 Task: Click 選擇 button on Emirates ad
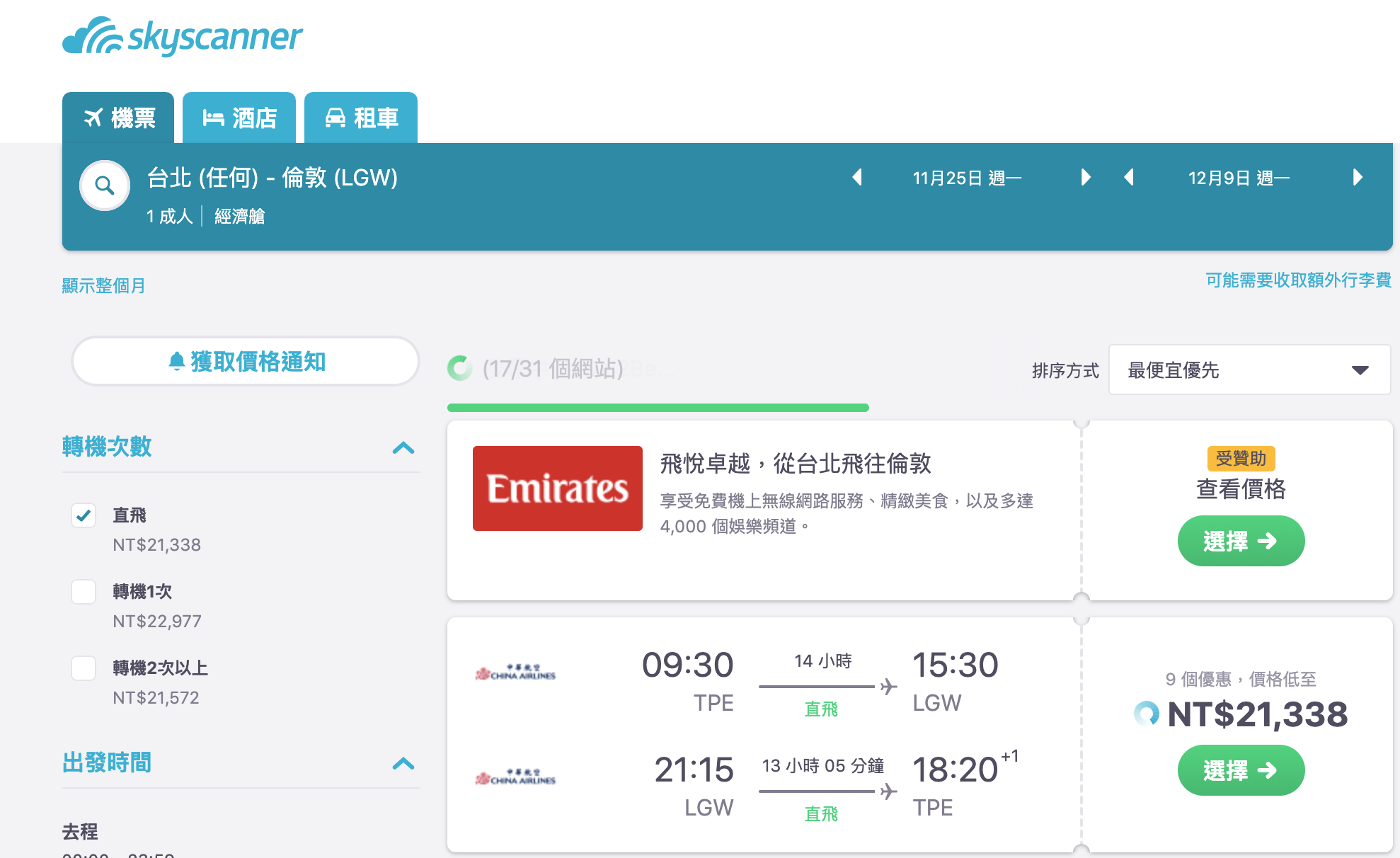1241,541
